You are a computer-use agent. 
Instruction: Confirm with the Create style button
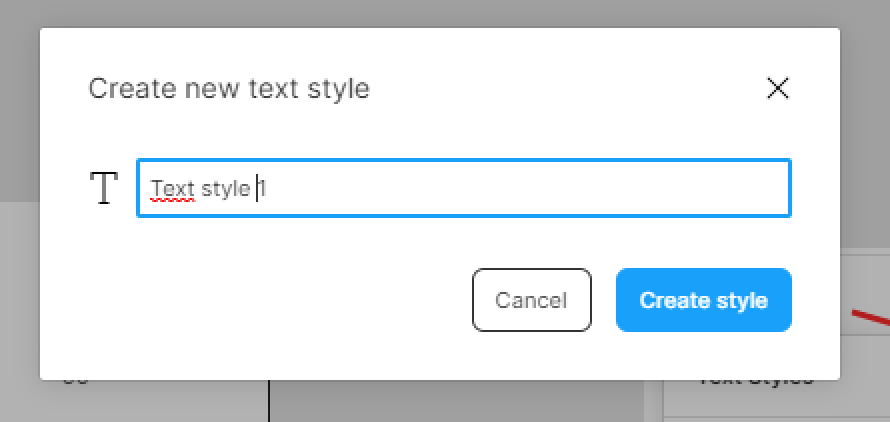(703, 300)
